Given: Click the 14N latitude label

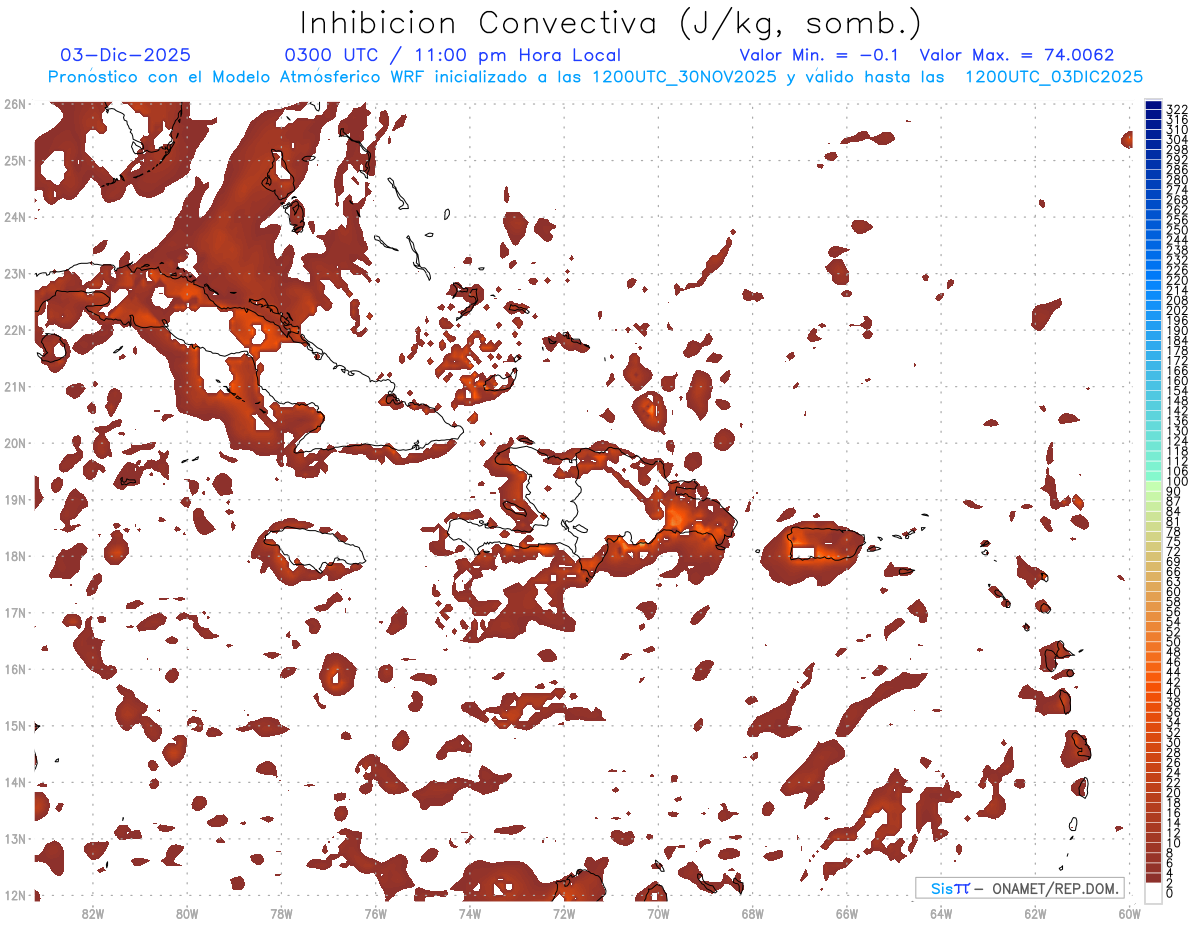Looking at the screenshot, I should coord(14,782).
